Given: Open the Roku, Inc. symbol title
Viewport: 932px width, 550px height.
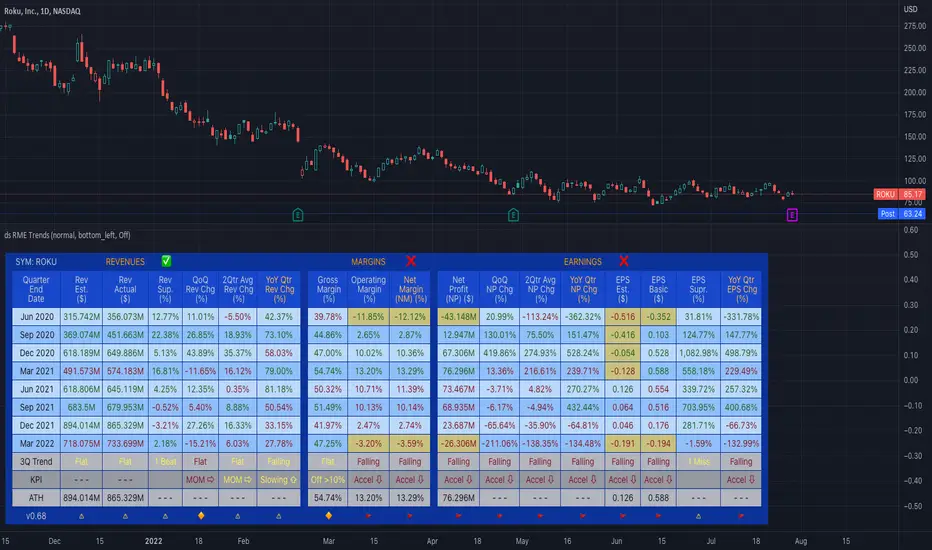Looking at the screenshot, I should 54,9.
